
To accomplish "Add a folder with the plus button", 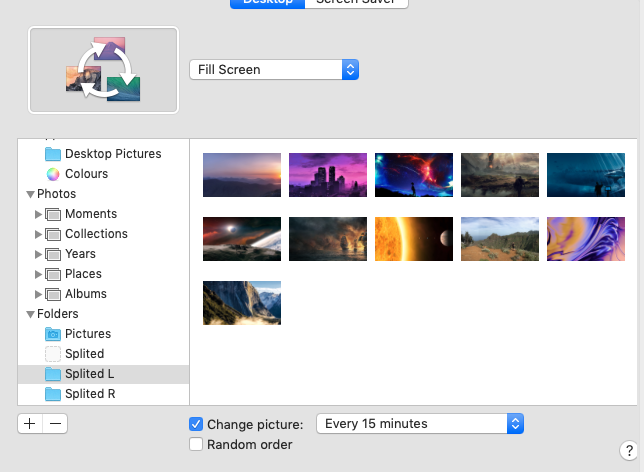I will point(30,424).
